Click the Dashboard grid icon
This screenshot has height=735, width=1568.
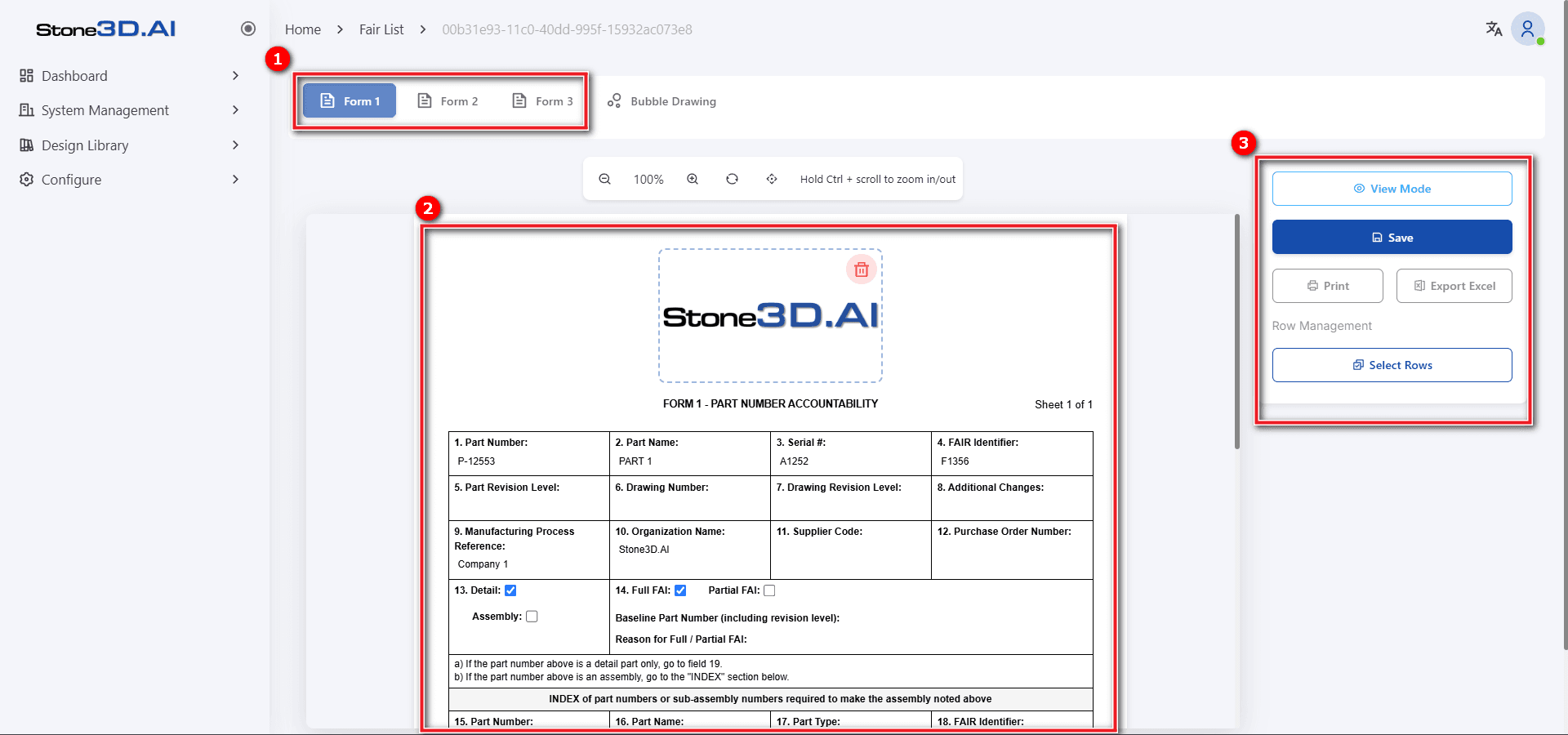[x=26, y=76]
